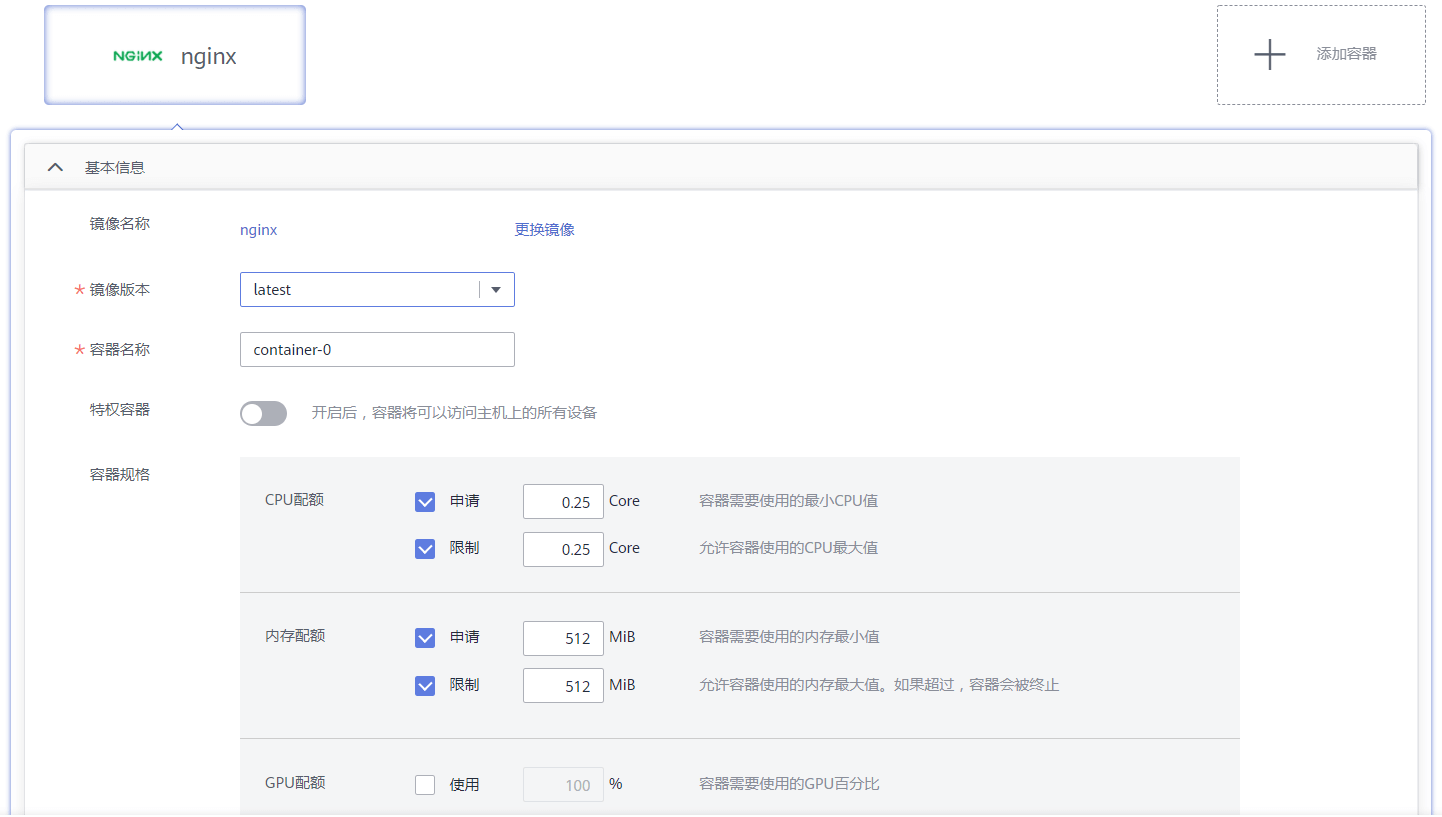Click the 容器需要使用的最小CPU值 hint
This screenshot has height=817, width=1442.
pos(788,501)
